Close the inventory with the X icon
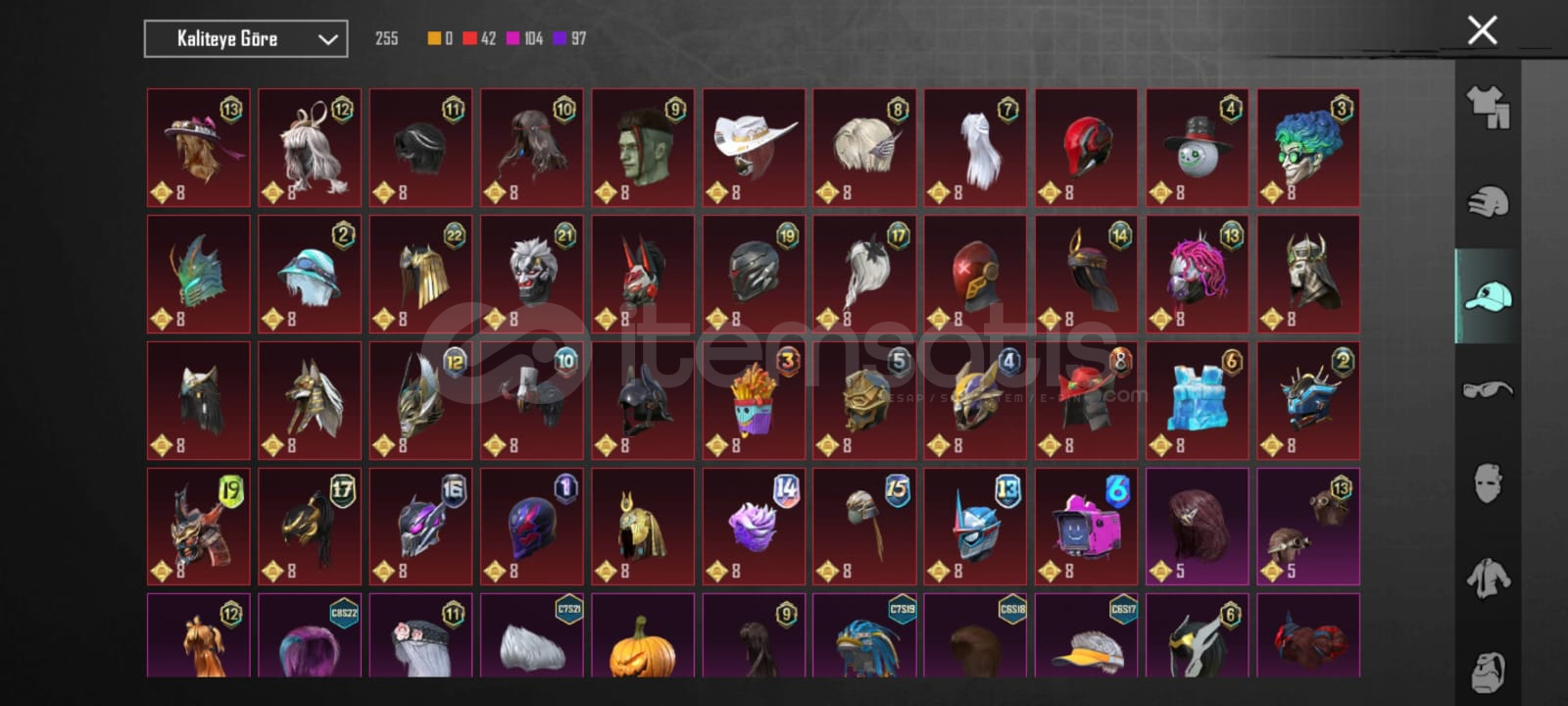This screenshot has width=1568, height=706. (1482, 30)
